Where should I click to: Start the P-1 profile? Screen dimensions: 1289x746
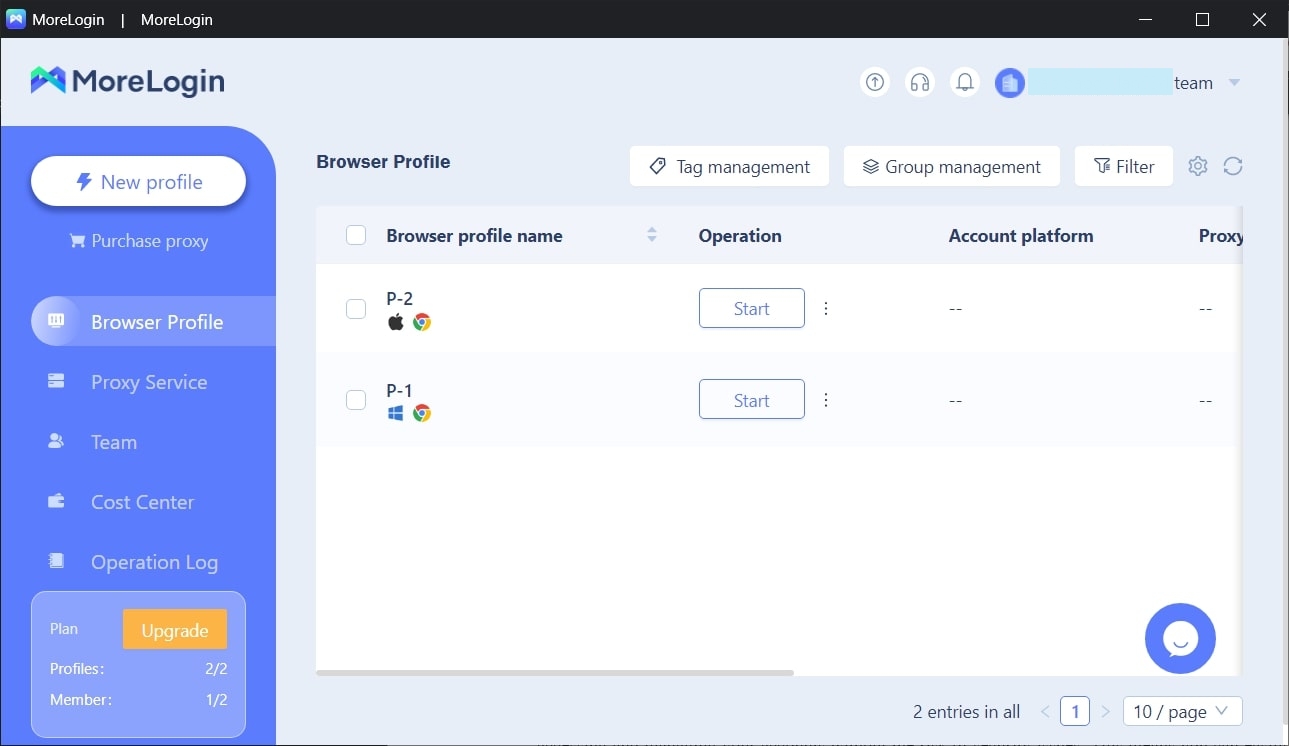pyautogui.click(x=751, y=399)
